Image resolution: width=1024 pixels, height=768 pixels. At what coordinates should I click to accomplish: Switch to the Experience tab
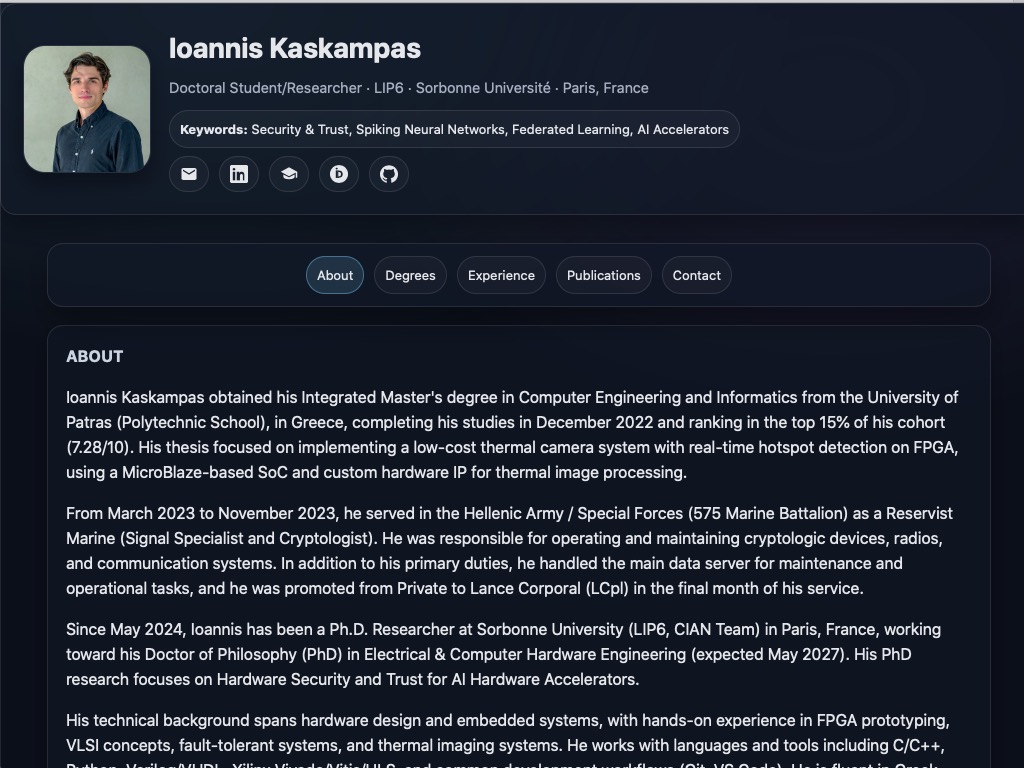pyautogui.click(x=501, y=275)
